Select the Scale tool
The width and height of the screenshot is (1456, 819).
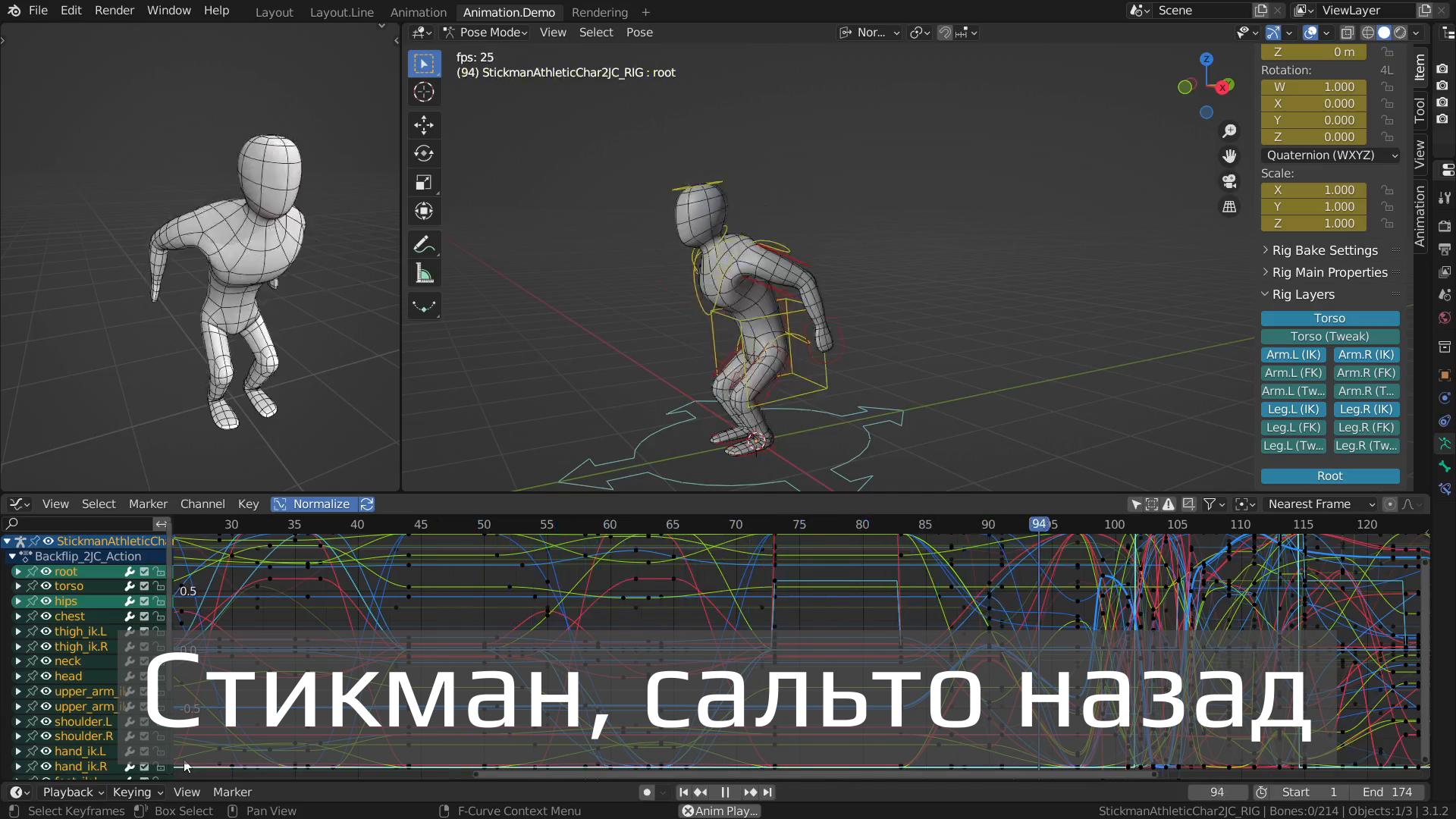pyautogui.click(x=423, y=182)
